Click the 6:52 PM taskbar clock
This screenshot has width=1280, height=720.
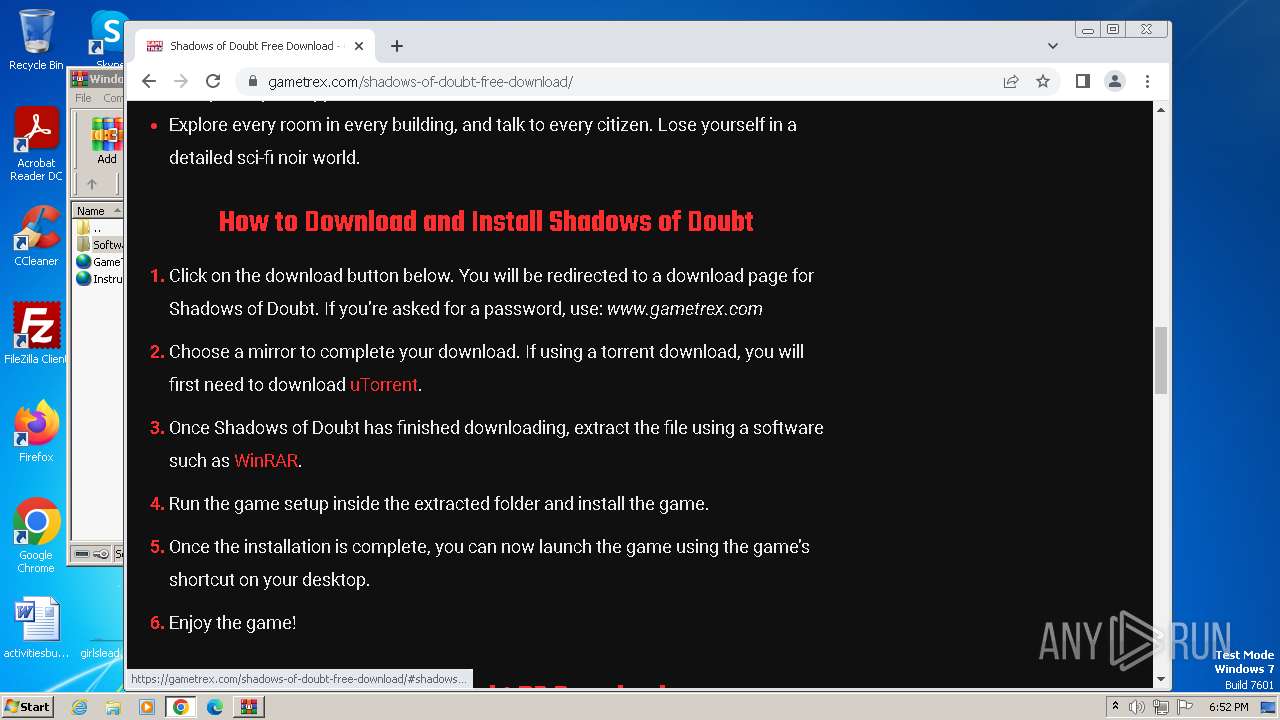tap(1228, 707)
